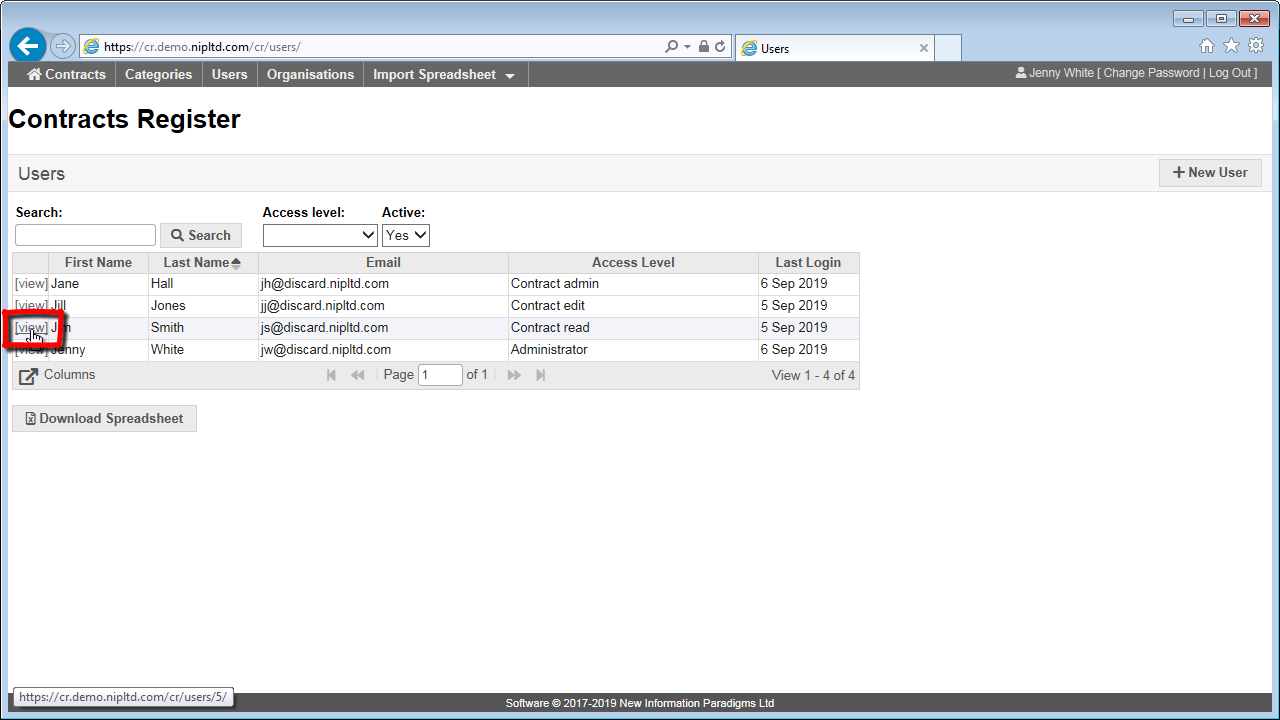Open the Change Password link

coord(1151,73)
